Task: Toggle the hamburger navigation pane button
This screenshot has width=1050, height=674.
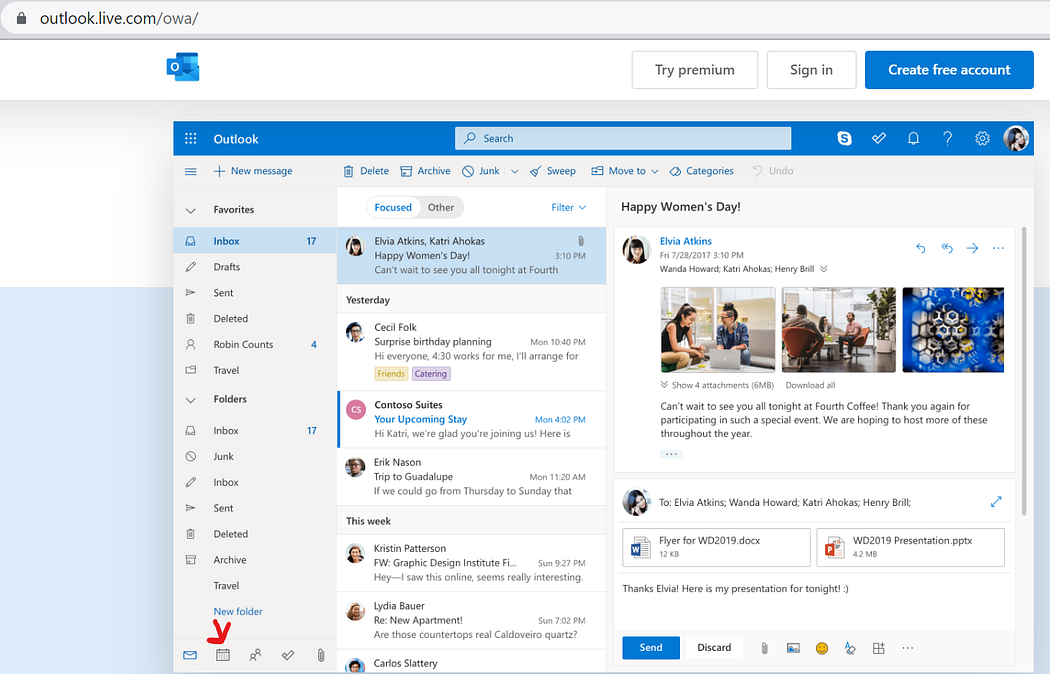Action: coord(191,171)
